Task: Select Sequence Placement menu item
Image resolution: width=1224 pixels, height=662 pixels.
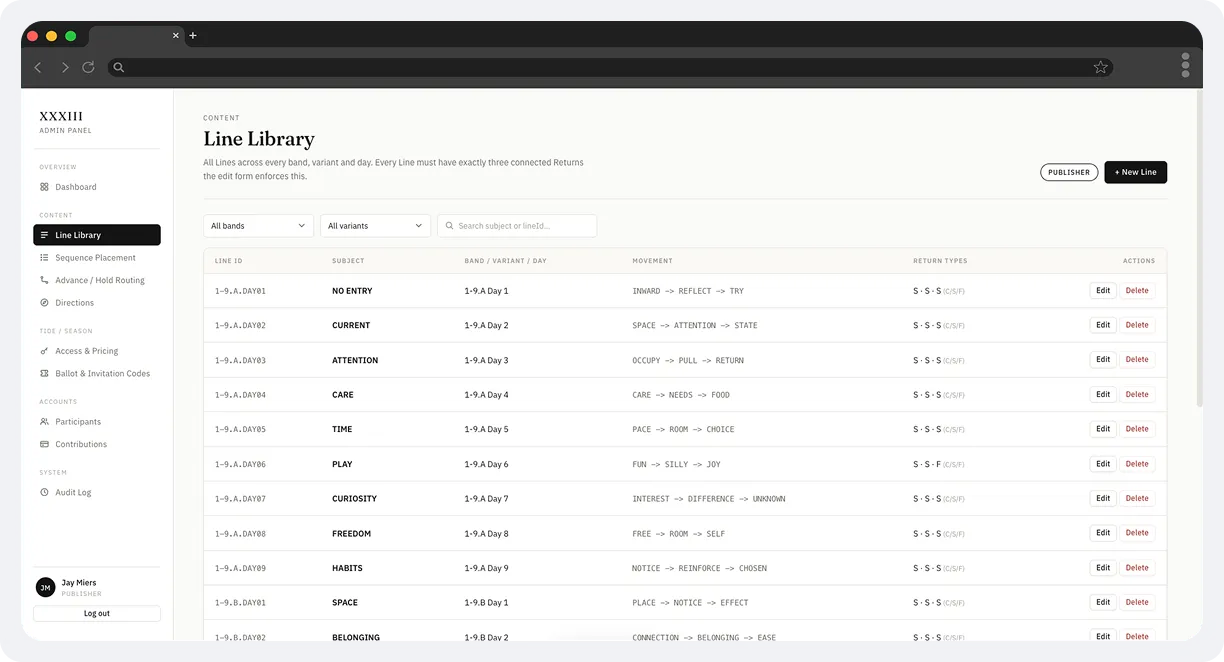Action: (97, 258)
